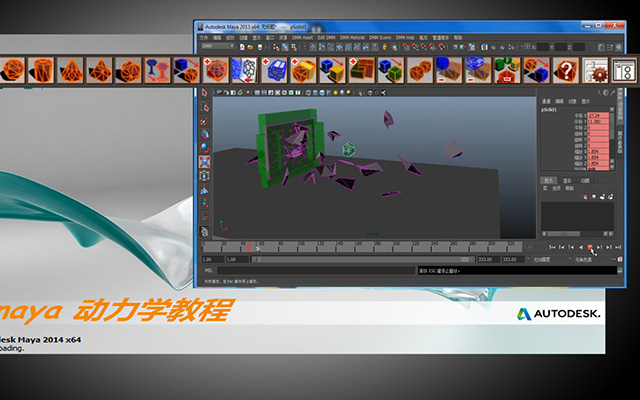Image resolution: width=640 pixels, height=400 pixels.
Task: Toggle Auto Keyframe red key button
Action: pos(620,260)
